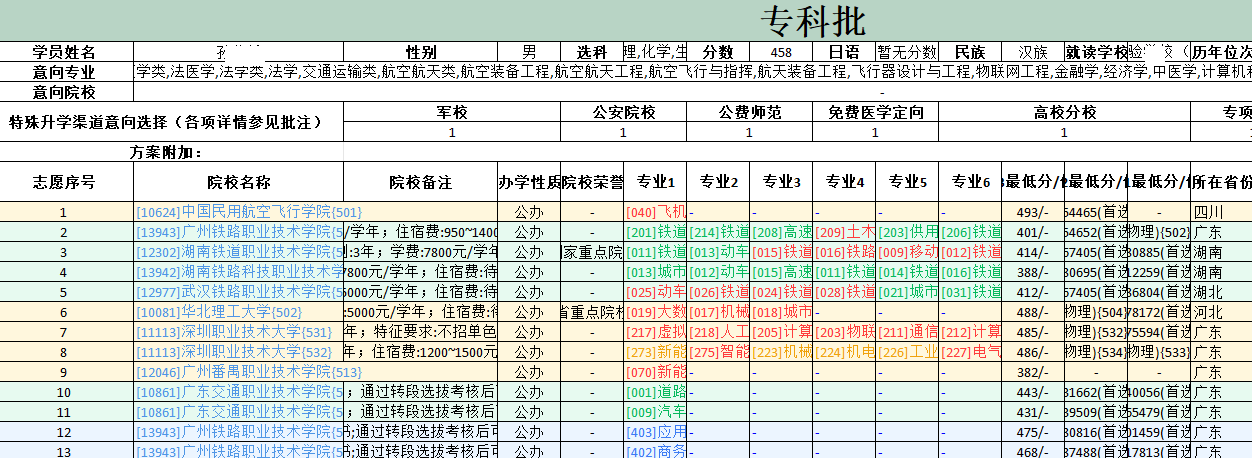Select the 专业5 column header

pos(907,182)
